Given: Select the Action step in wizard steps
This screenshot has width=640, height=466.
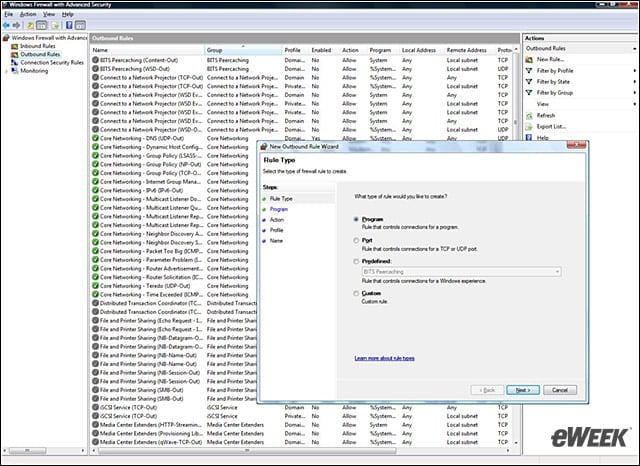Looking at the screenshot, I should (277, 220).
